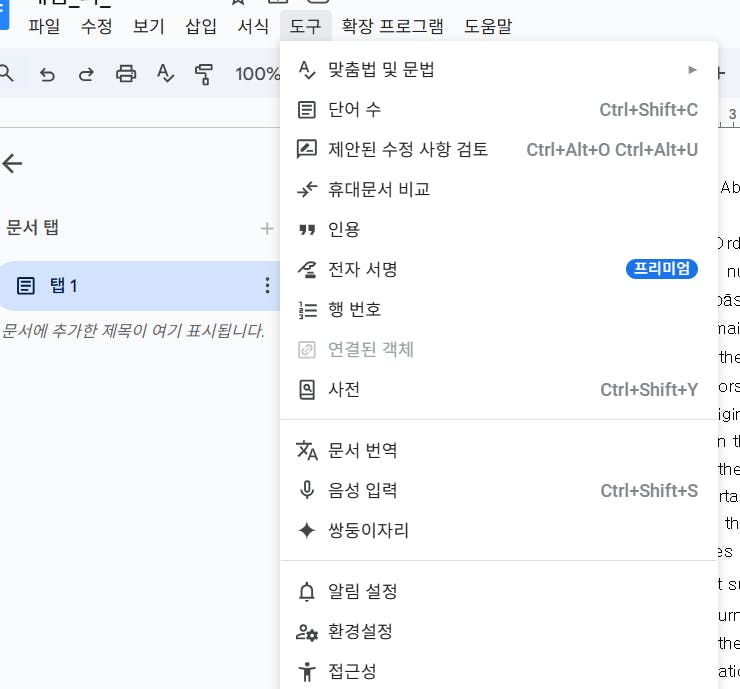Click the print icon
Screen dimensions: 740x689
[126, 74]
